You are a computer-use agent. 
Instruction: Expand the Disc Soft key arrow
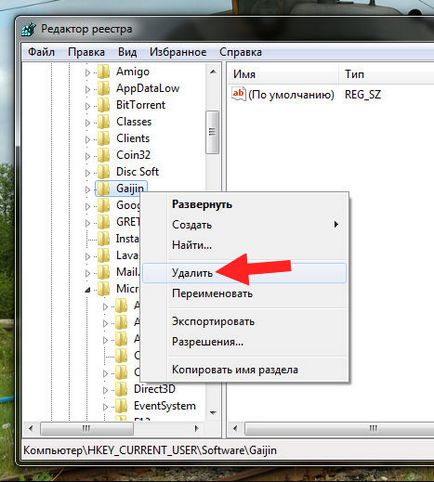click(x=88, y=173)
